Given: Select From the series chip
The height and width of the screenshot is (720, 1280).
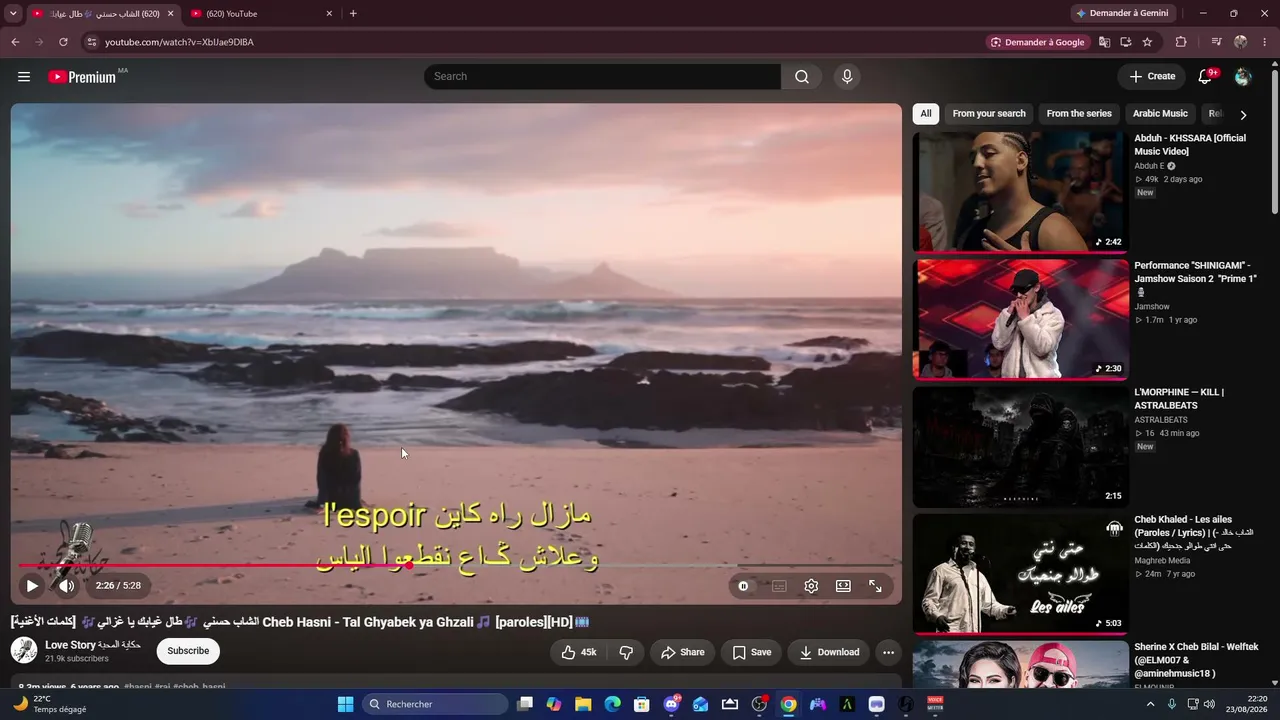Looking at the screenshot, I should (x=1079, y=114).
